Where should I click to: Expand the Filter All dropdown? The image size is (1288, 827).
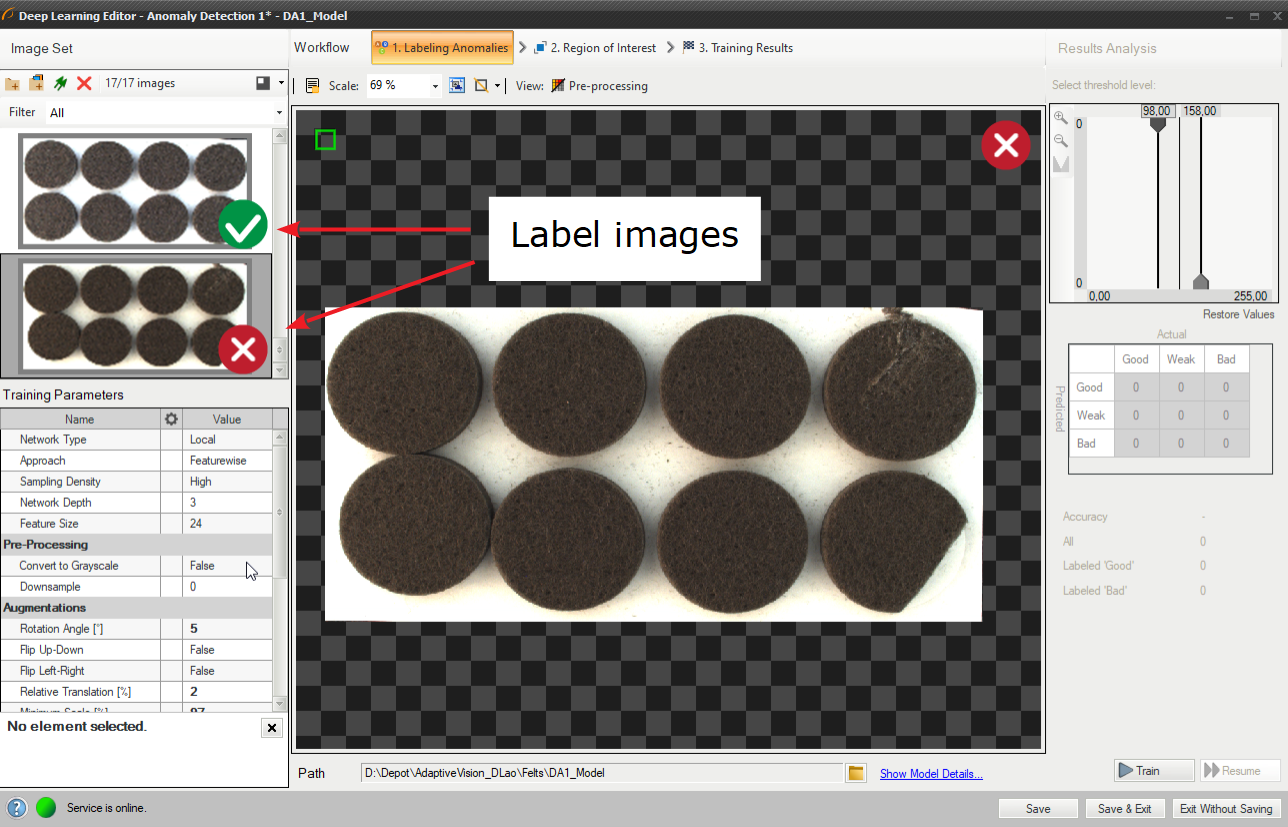[x=278, y=113]
